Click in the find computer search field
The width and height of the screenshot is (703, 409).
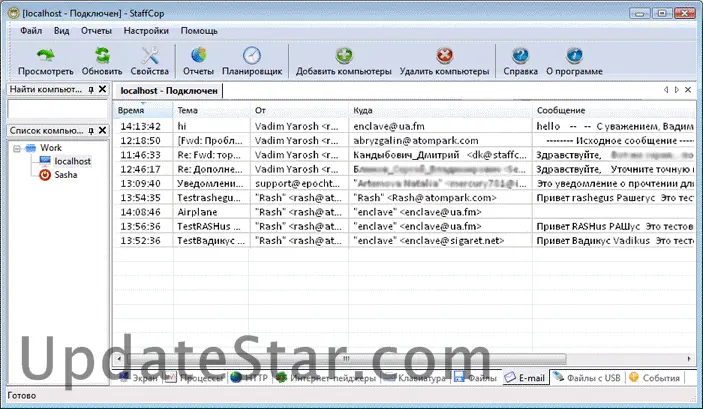pos(58,109)
